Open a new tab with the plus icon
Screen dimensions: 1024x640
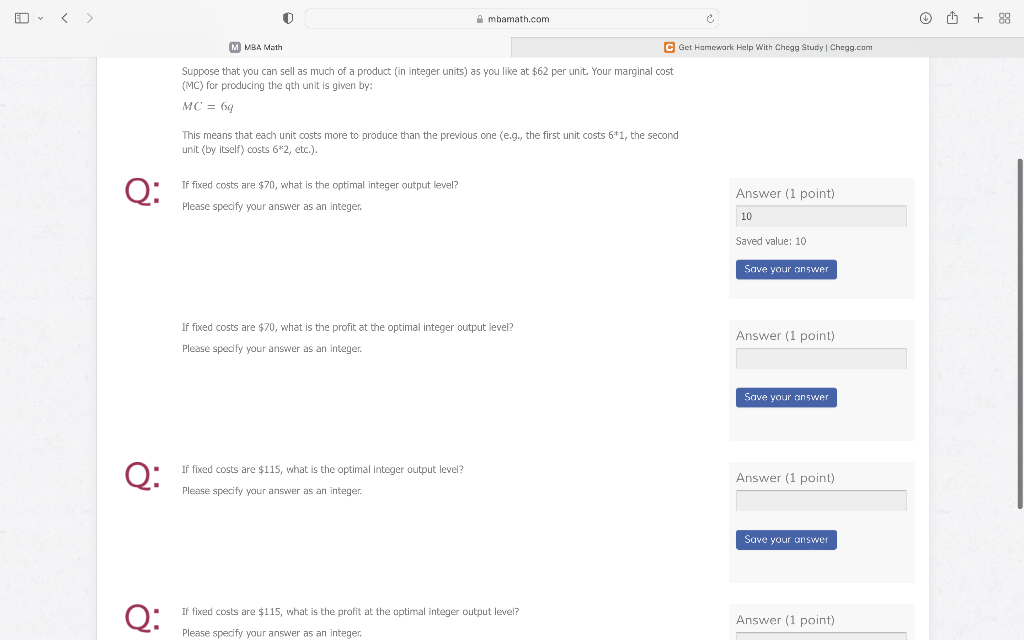pyautogui.click(x=978, y=18)
